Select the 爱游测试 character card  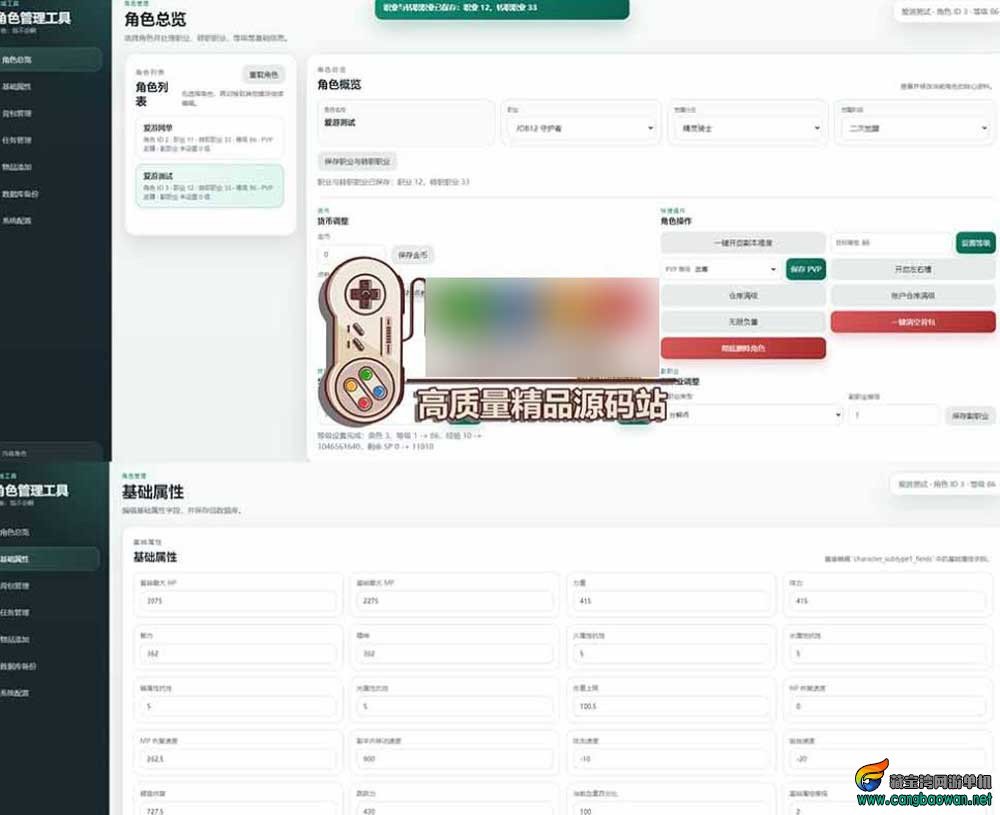pyautogui.click(x=209, y=186)
